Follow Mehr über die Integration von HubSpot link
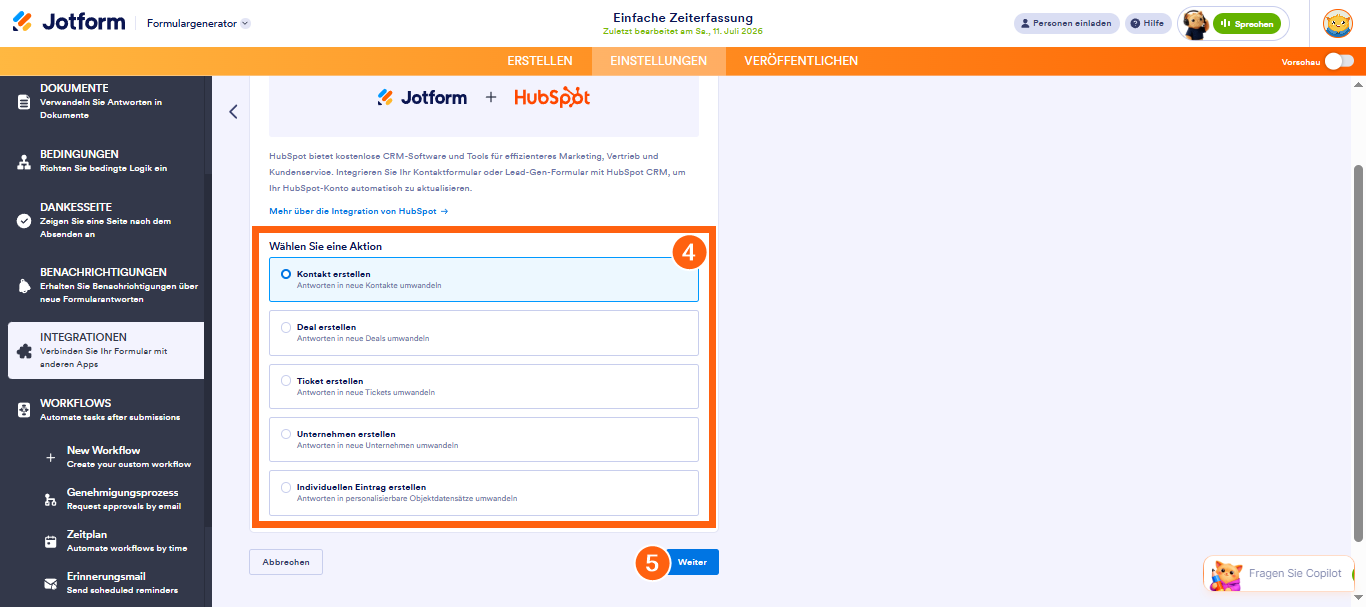The image size is (1366, 607). pyautogui.click(x=358, y=211)
